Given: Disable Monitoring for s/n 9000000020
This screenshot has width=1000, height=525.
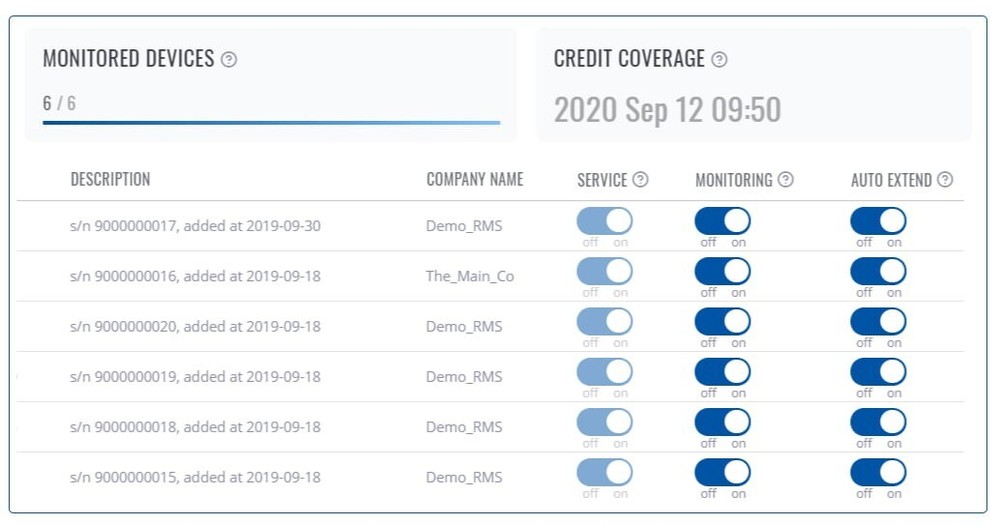Looking at the screenshot, I should pos(723,322).
